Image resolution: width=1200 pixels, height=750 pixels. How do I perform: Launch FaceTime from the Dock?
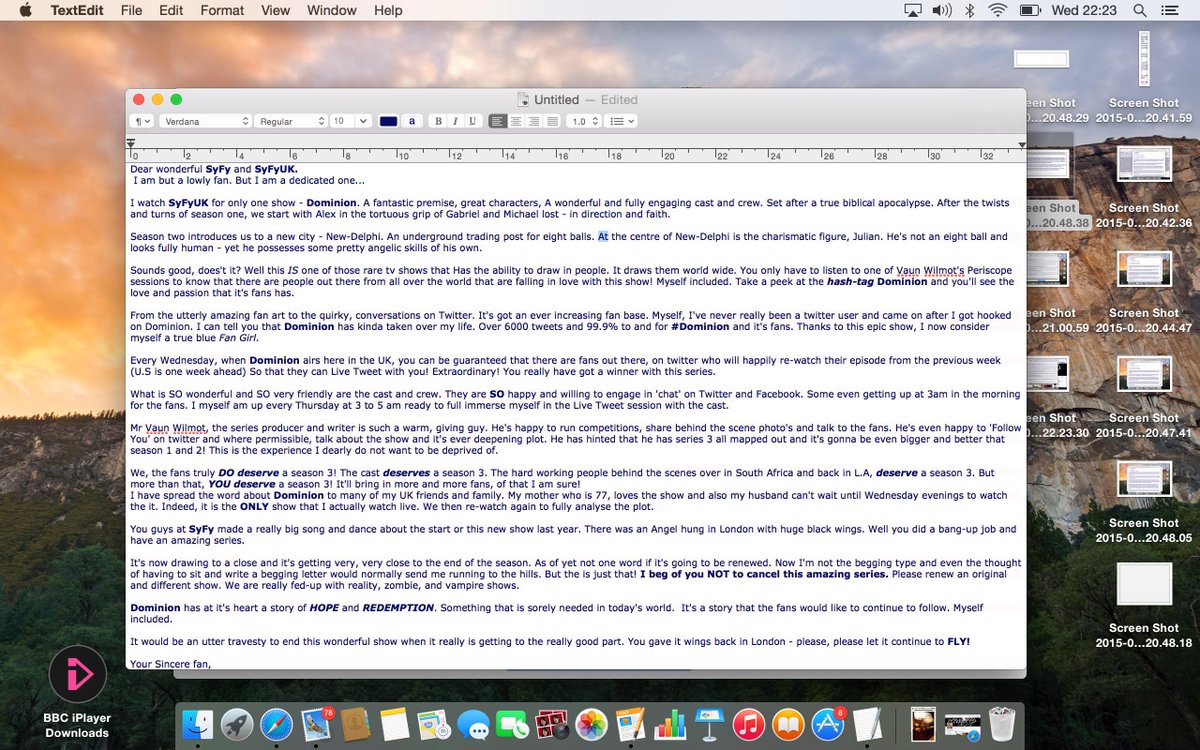(x=512, y=726)
